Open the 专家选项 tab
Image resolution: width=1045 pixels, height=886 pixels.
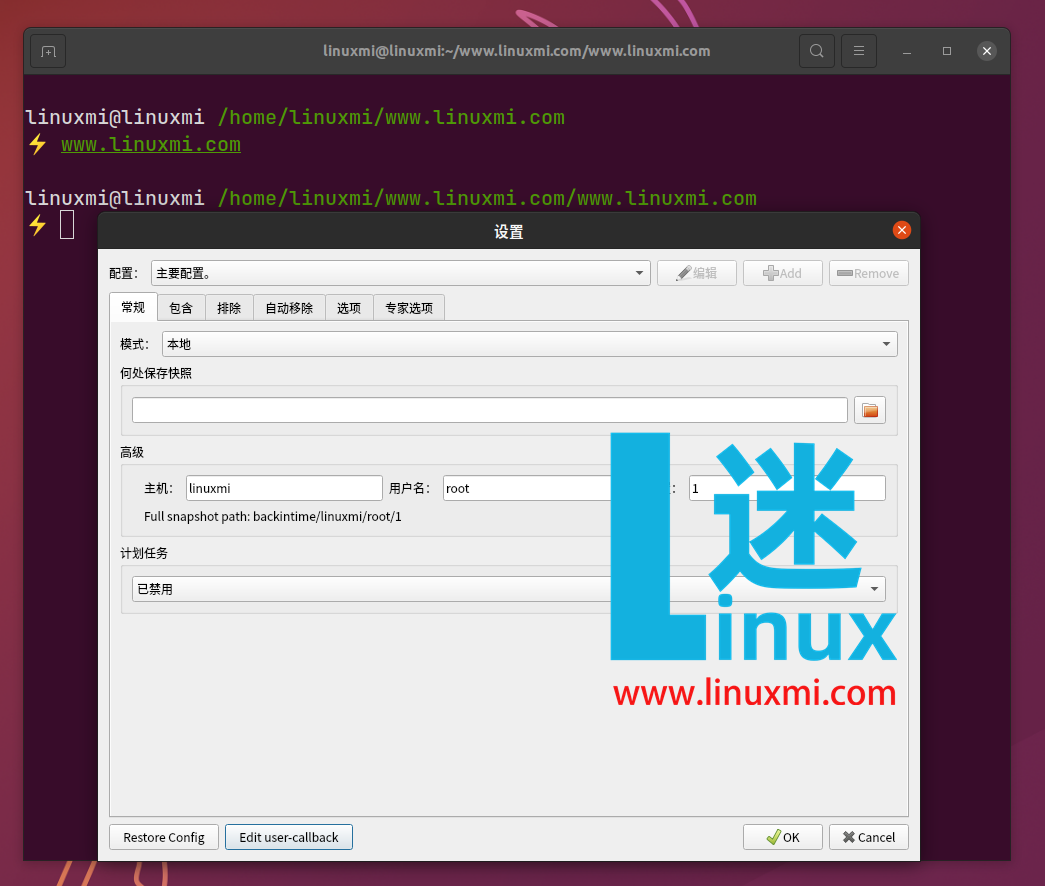[408, 307]
